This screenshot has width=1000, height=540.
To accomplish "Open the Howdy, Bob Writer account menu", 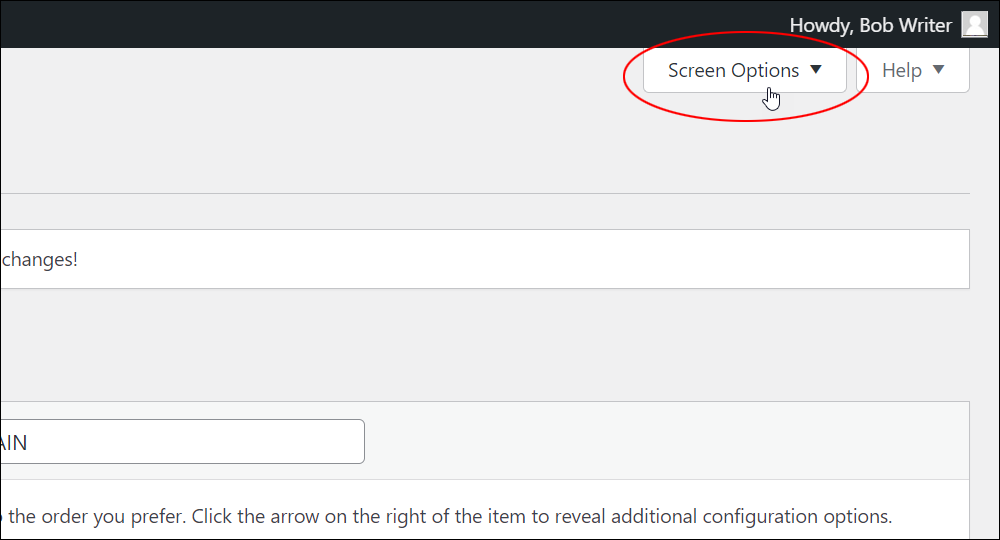I will point(888,25).
